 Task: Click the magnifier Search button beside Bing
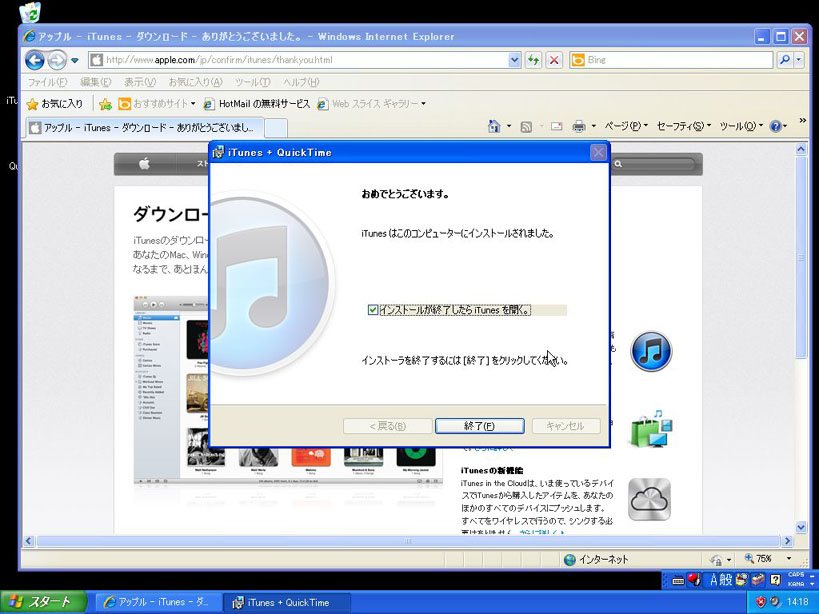pos(784,60)
